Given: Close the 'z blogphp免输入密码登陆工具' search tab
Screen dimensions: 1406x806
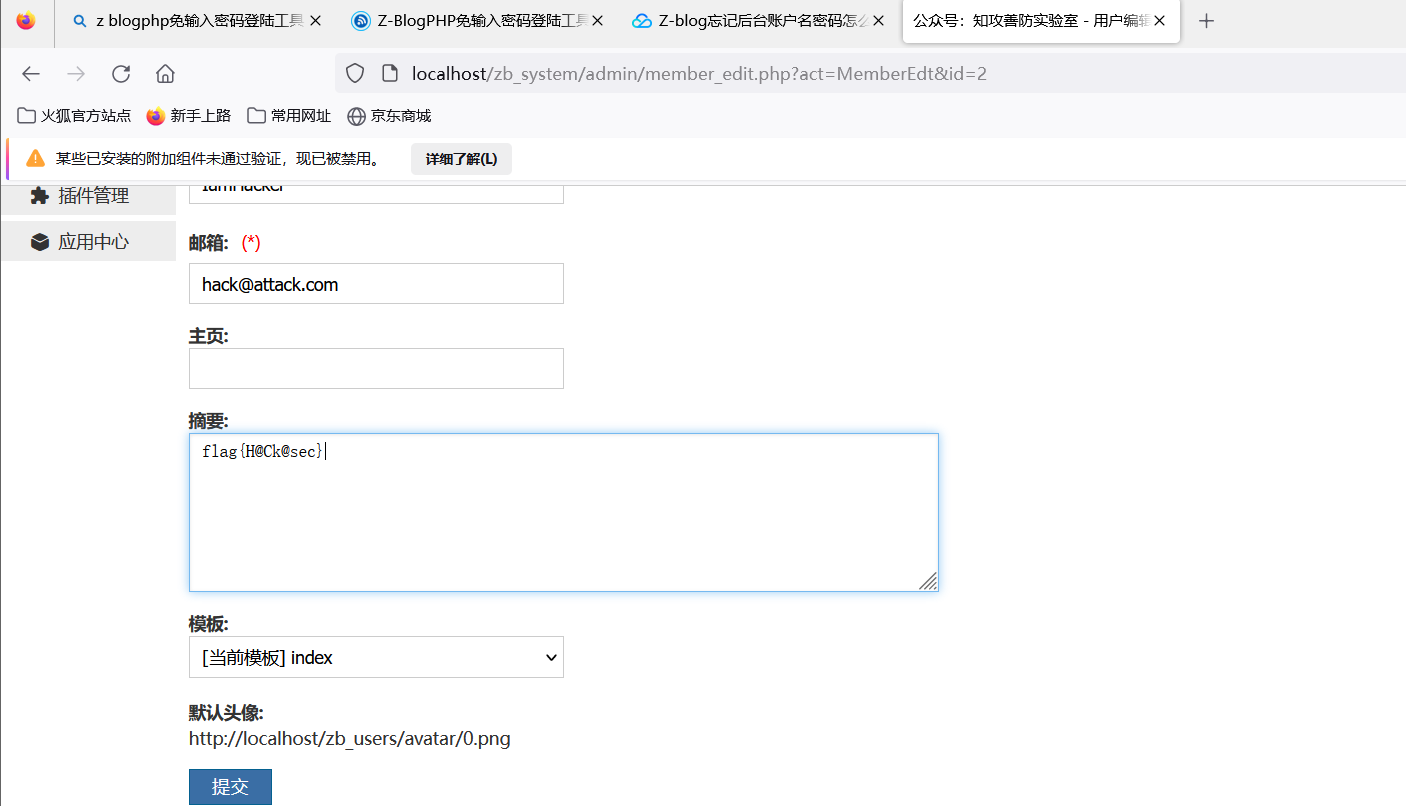Looking at the screenshot, I should (316, 21).
